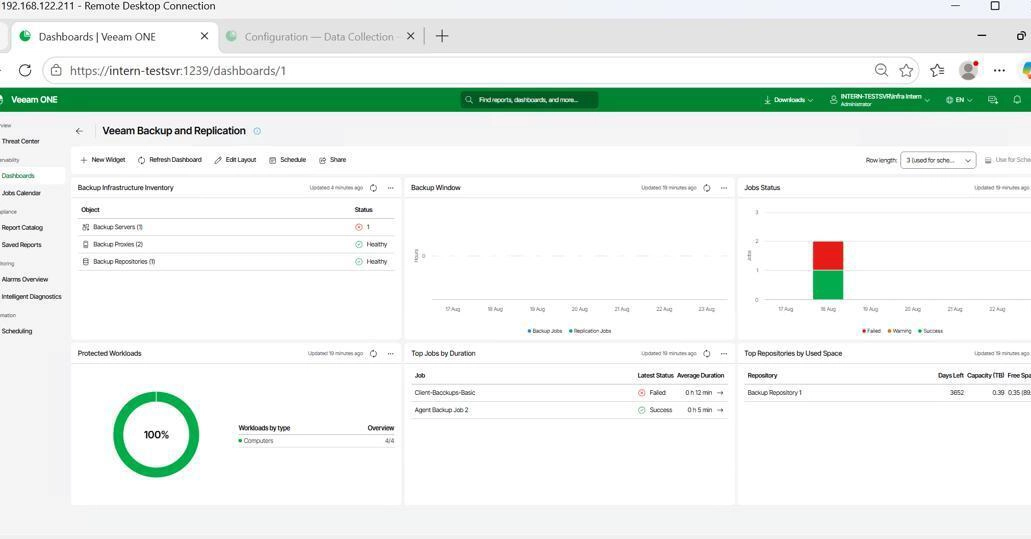
Task: Open a new browser tab
Action: 442,36
